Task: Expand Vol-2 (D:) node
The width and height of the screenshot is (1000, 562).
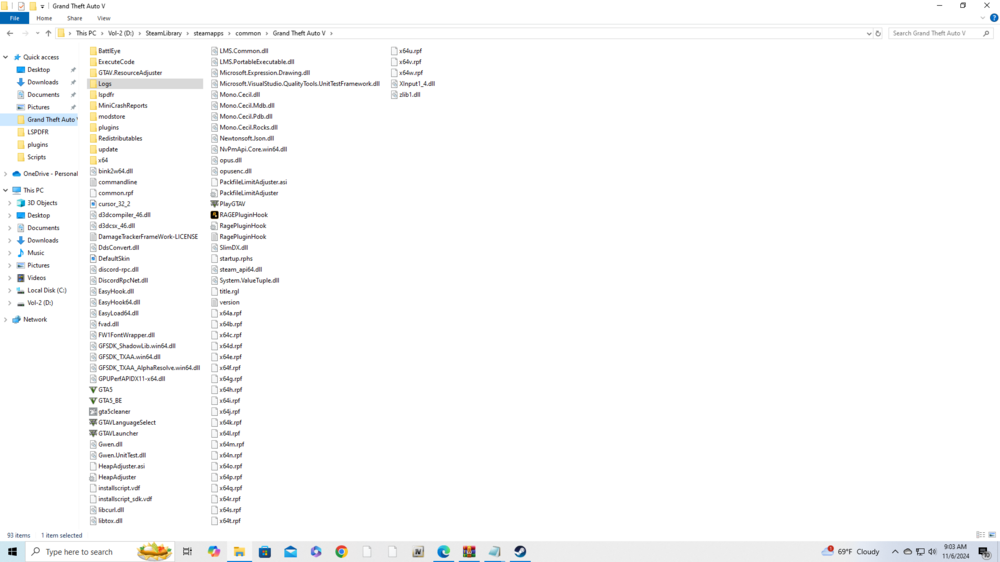Action: (x=10, y=303)
